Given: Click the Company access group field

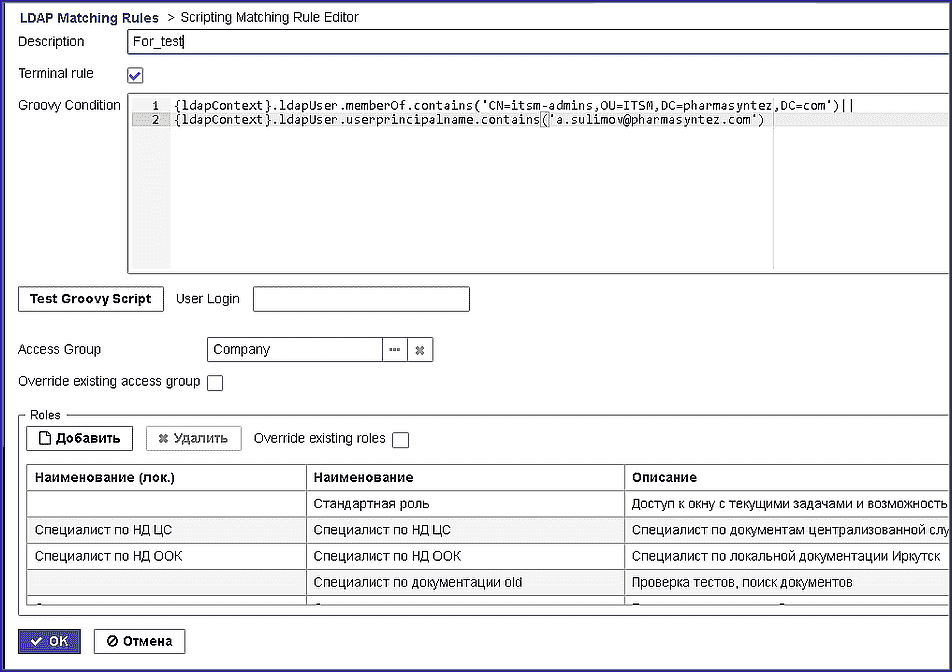Looking at the screenshot, I should tap(295, 350).
